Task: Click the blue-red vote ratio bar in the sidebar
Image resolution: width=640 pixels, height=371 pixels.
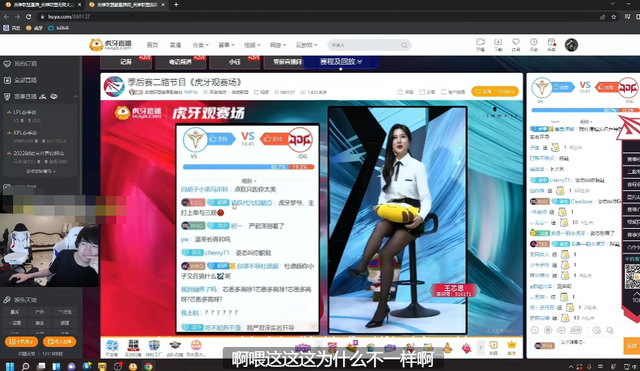Action: [585, 110]
